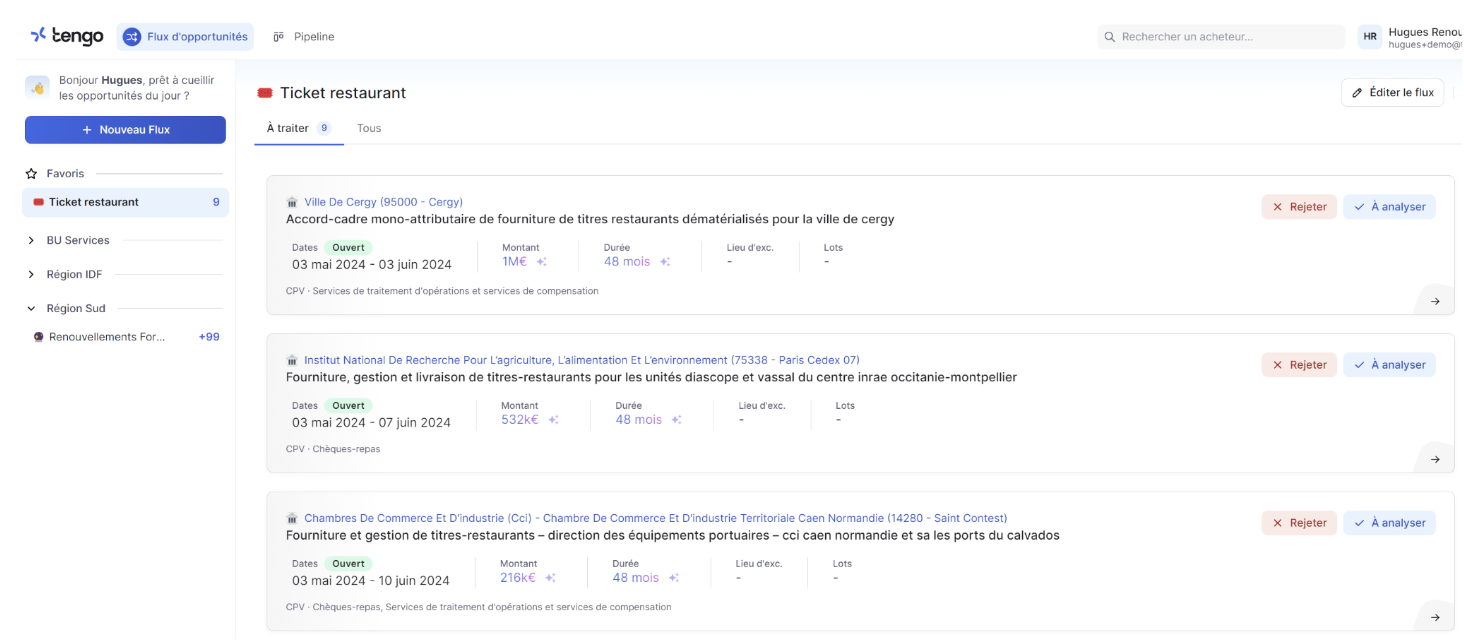This screenshot has width=1464, height=642.
Task: Expand the Région IDF folder
Action: click(x=31, y=275)
